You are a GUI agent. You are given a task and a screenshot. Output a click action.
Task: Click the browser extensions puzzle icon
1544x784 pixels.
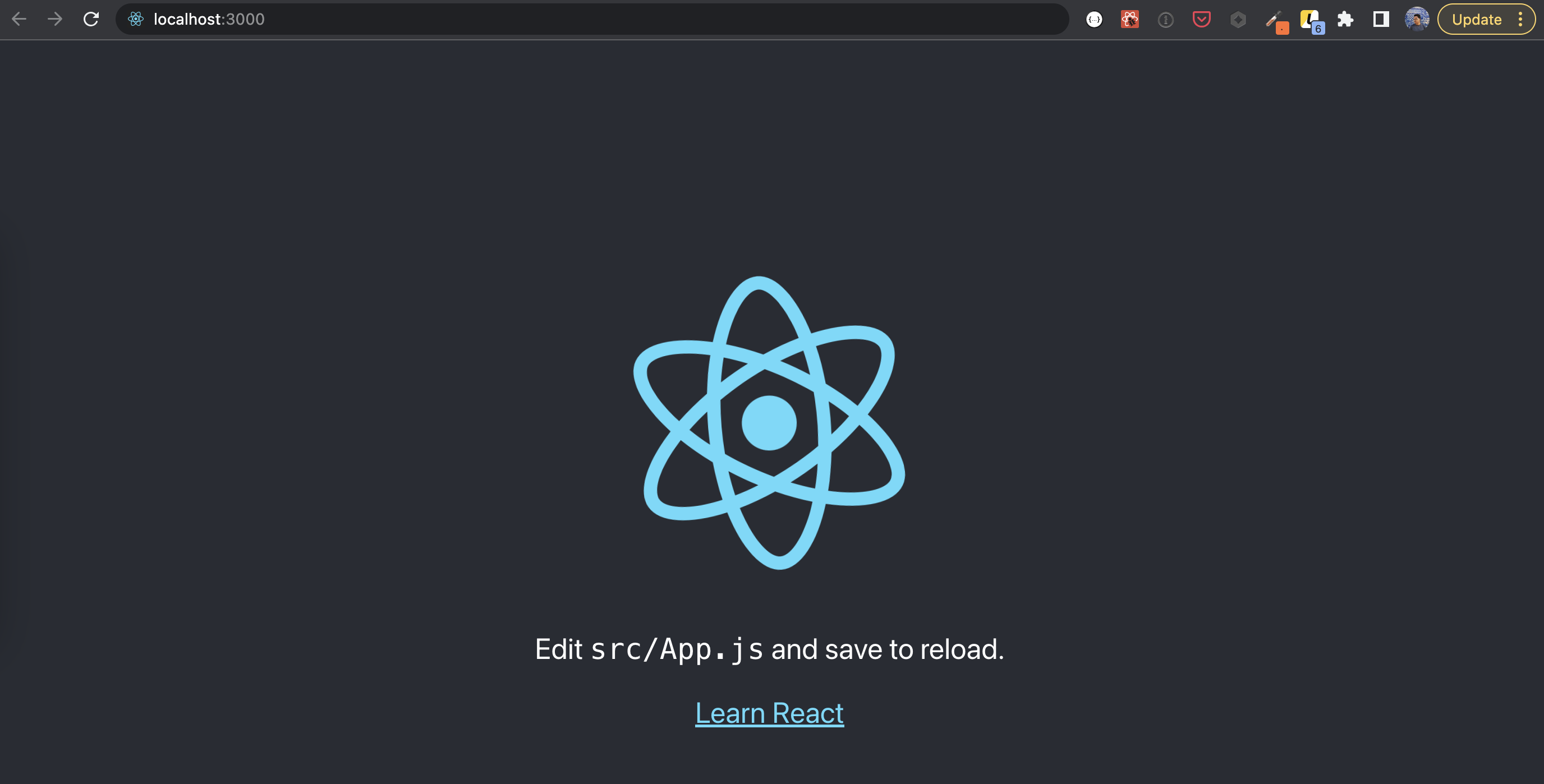coord(1345,18)
